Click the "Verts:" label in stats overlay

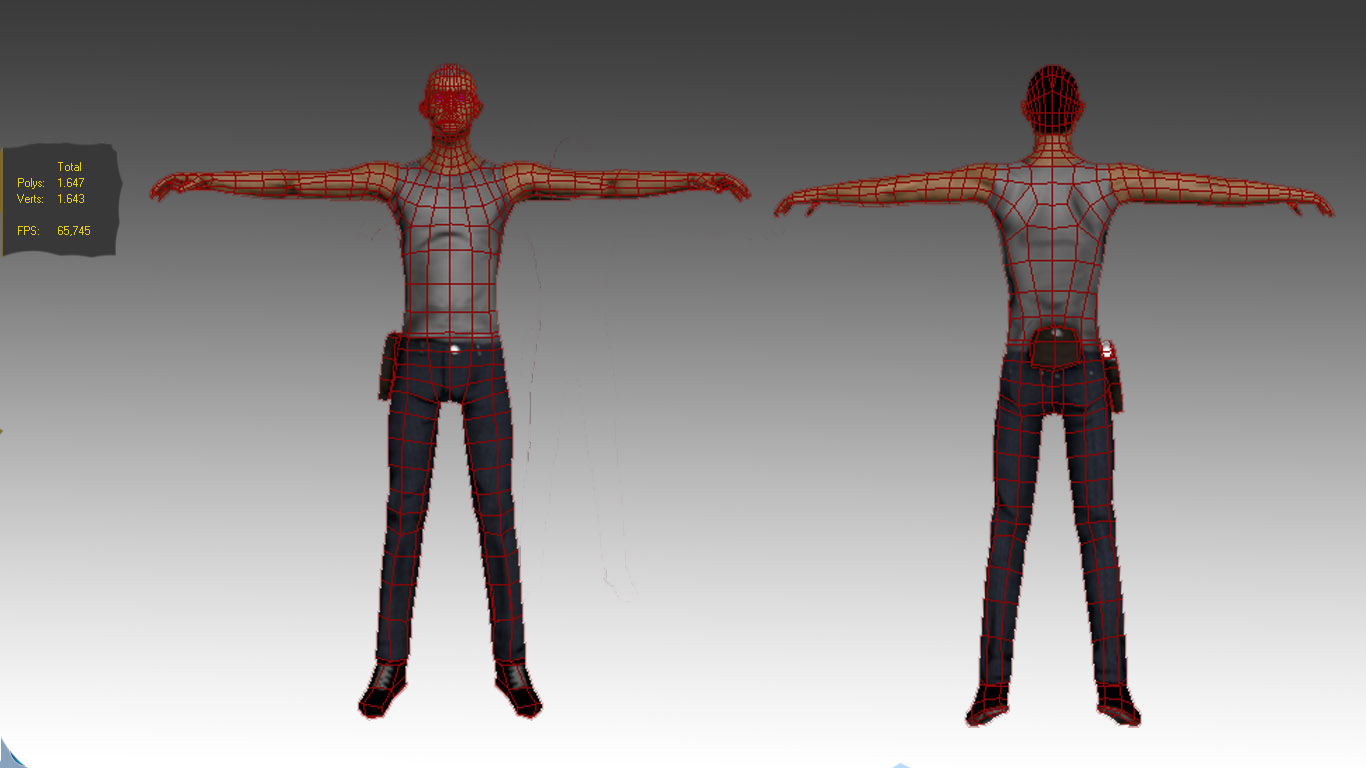point(31,199)
